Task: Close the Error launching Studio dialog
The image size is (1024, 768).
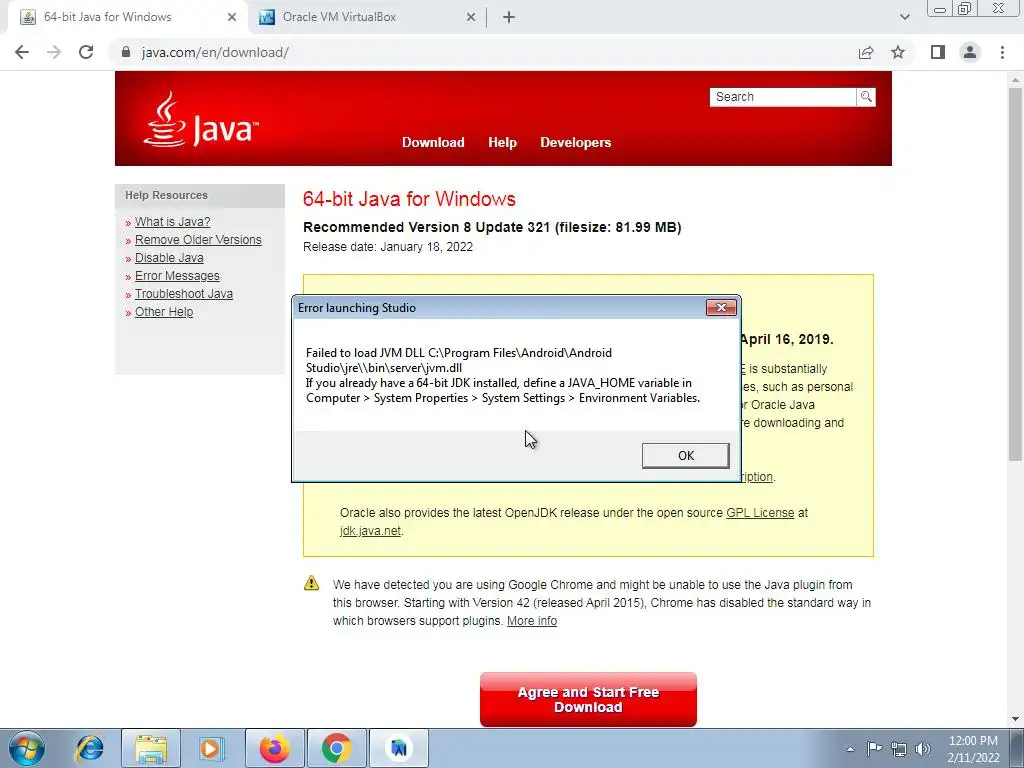Action: (x=721, y=308)
